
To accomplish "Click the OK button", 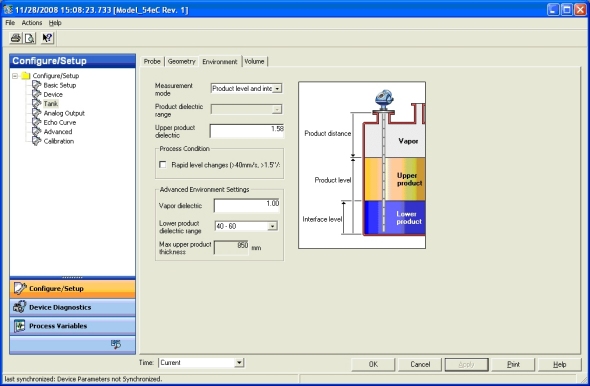I will [373, 364].
